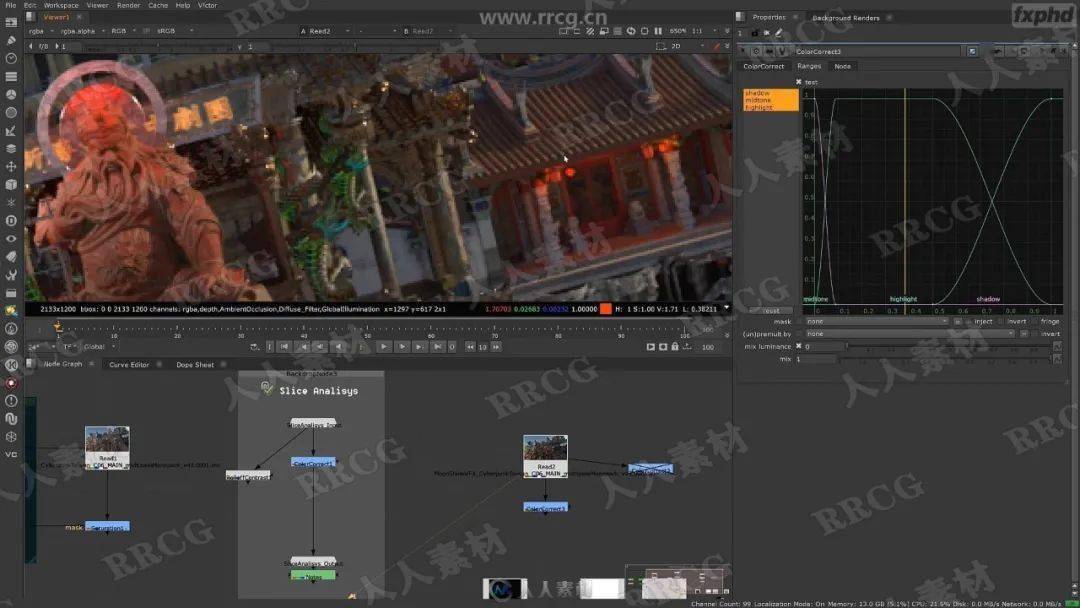Switch to the Curve Editor tab
1080x608 pixels.
tap(129, 364)
